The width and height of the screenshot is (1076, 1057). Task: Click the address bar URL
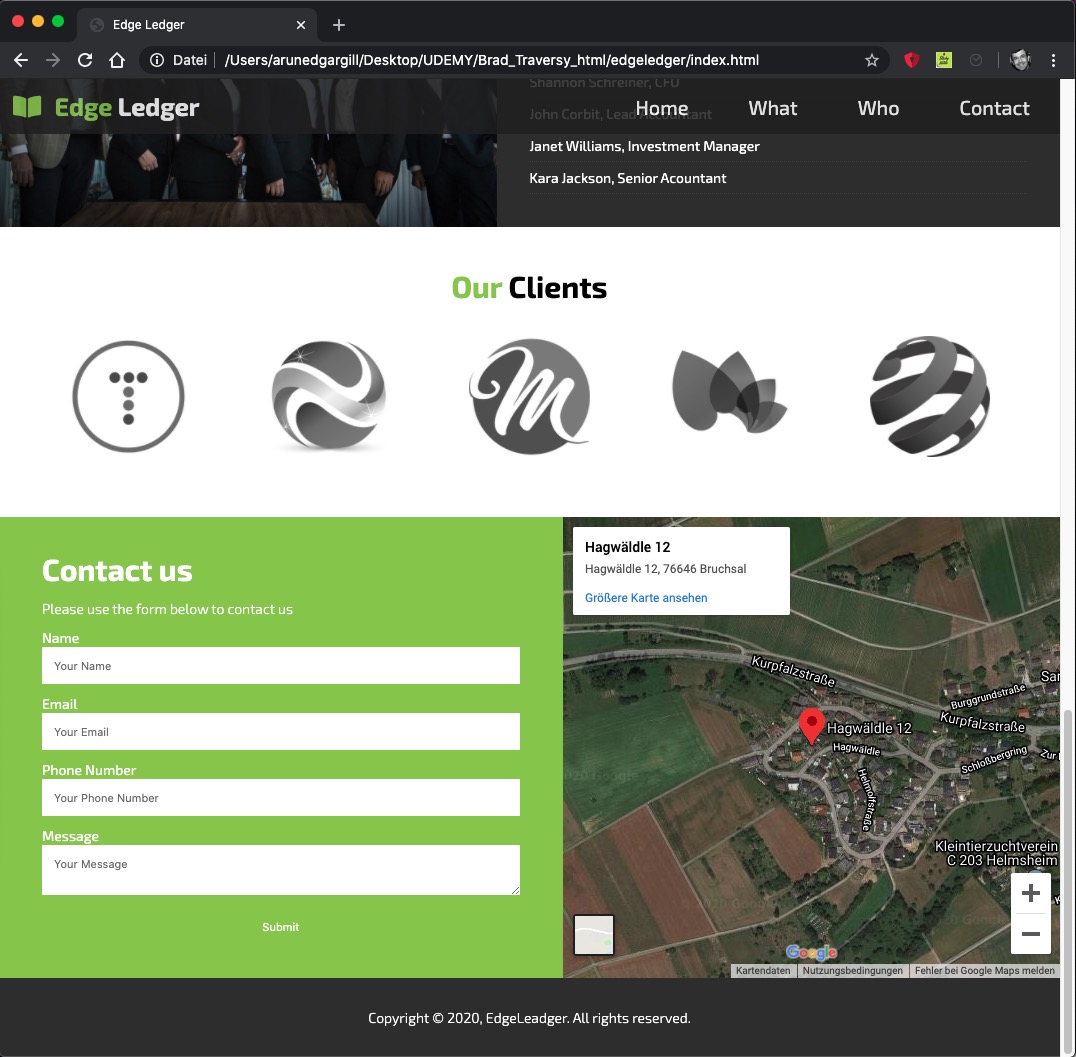pyautogui.click(x=492, y=60)
